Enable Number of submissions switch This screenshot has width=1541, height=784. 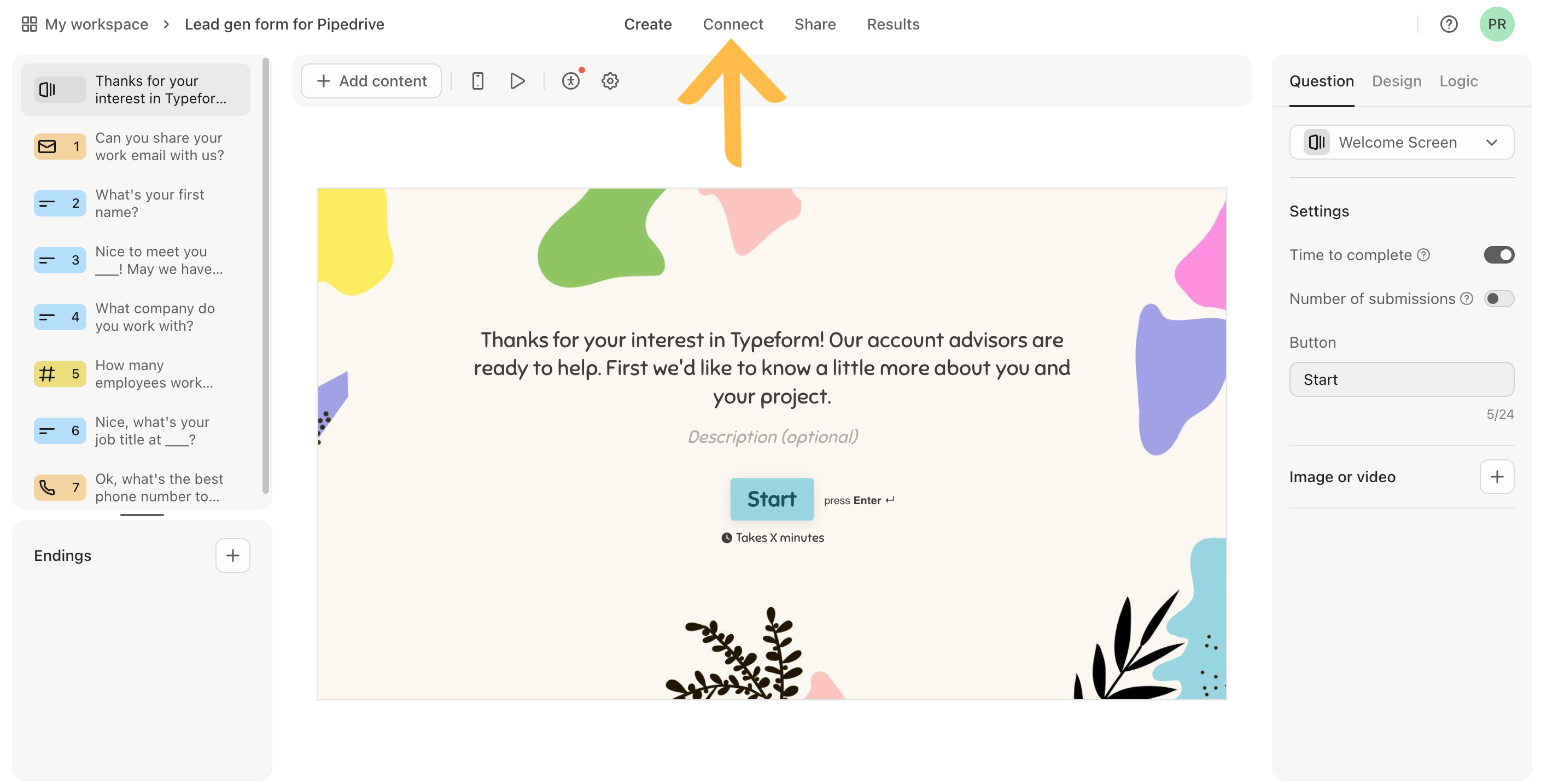tap(1498, 299)
